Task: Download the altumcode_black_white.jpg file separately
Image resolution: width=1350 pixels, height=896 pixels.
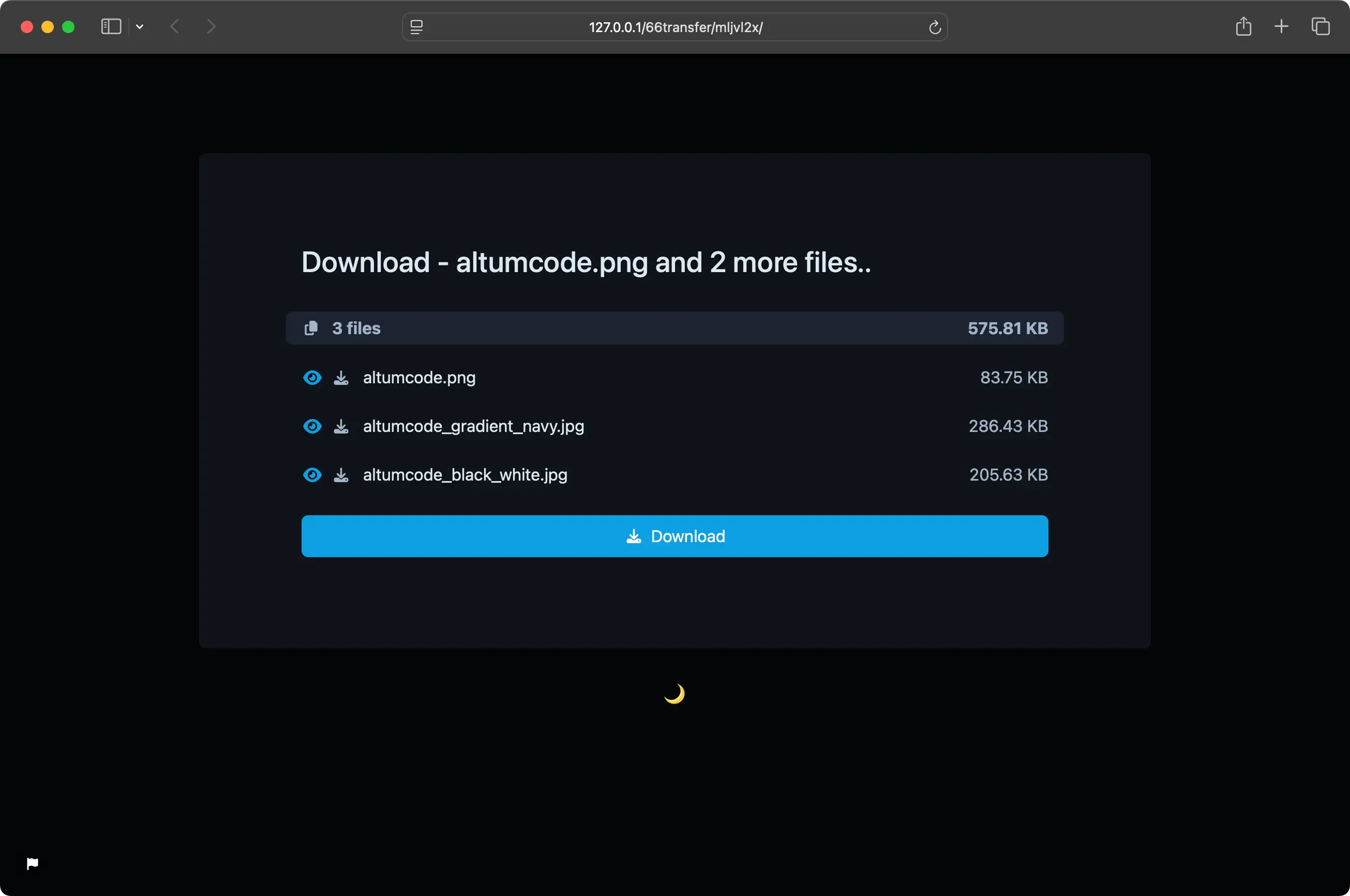Action: [340, 474]
